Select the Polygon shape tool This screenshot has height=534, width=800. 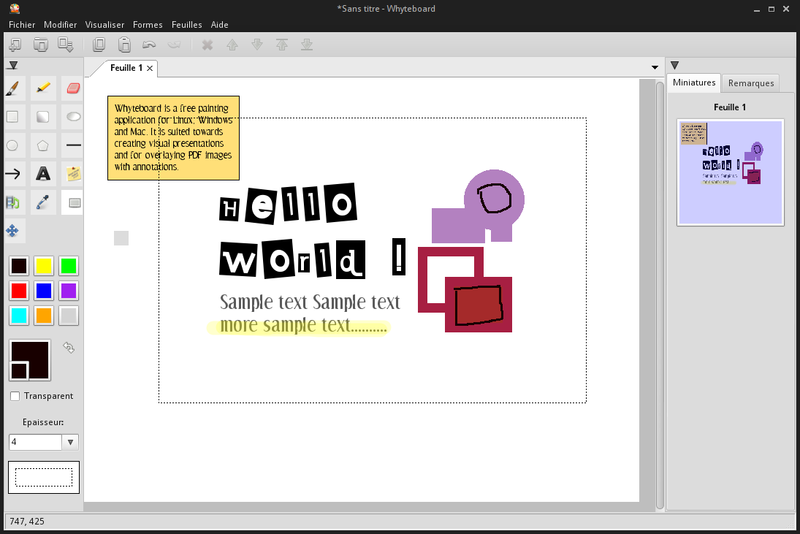(43, 145)
